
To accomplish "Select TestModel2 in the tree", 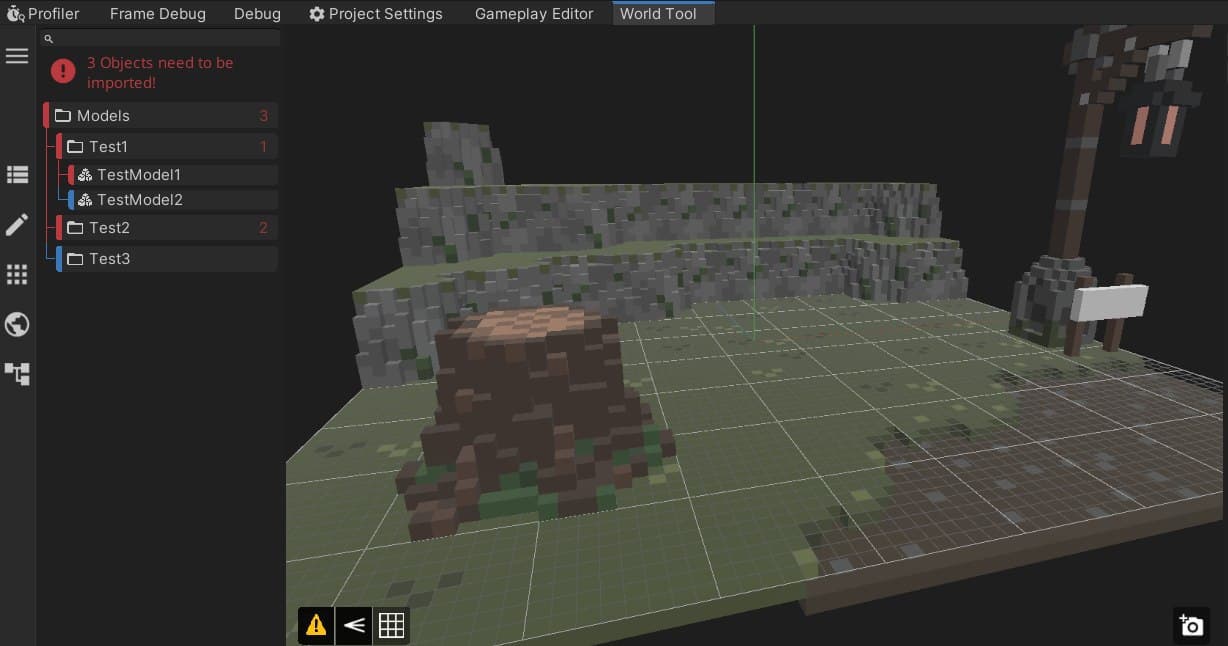I will tap(139, 200).
